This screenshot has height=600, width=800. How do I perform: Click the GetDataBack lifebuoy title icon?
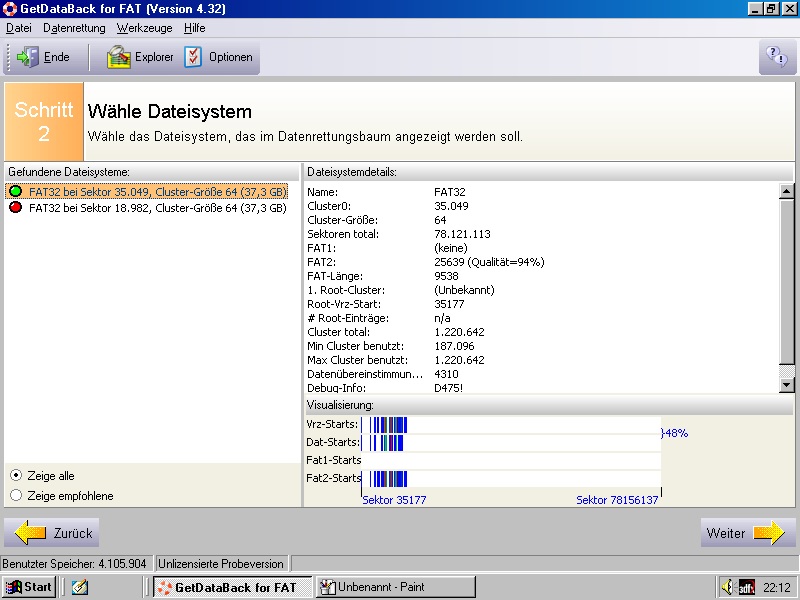(x=10, y=9)
